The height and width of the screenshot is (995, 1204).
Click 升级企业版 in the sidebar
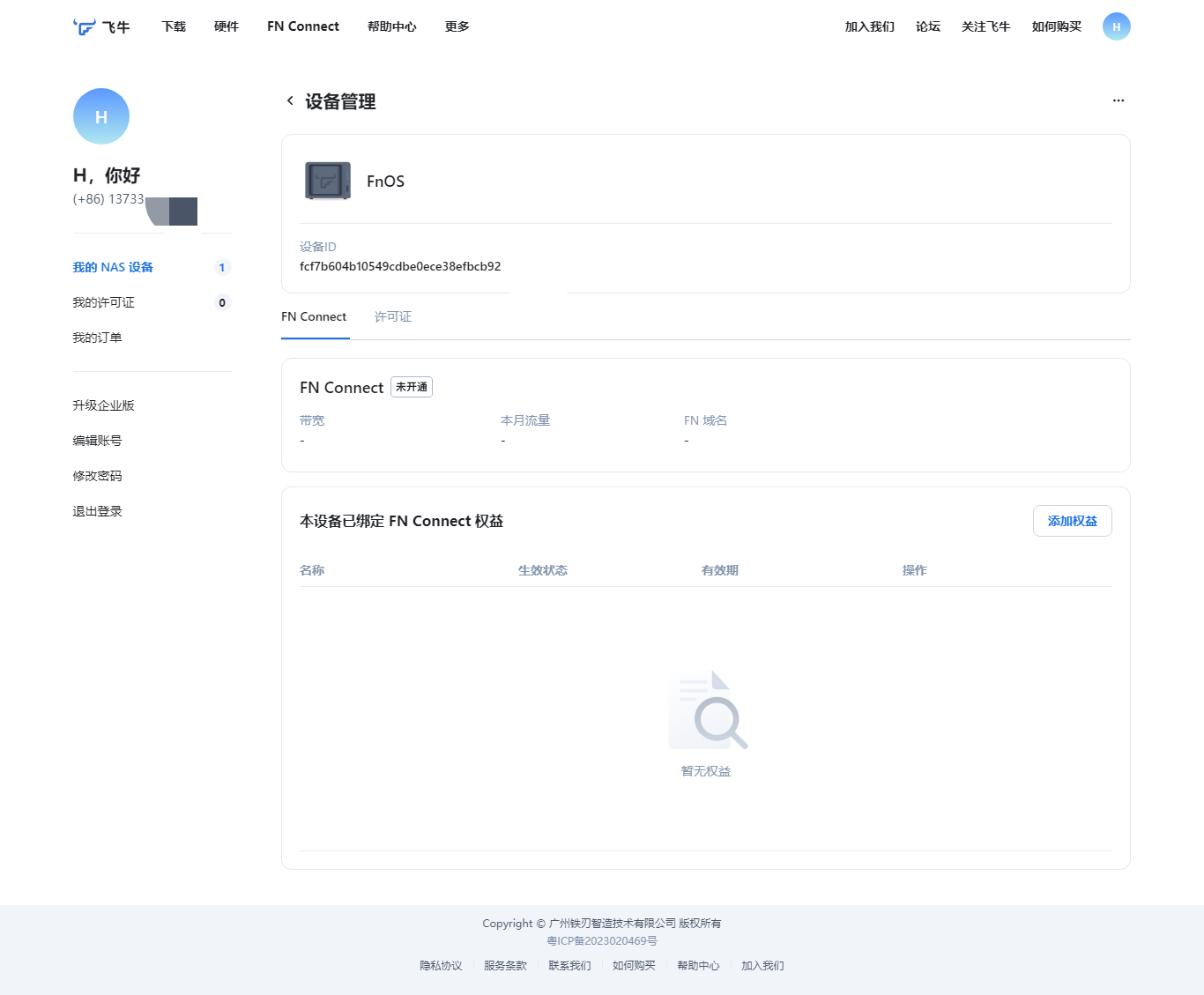tap(103, 405)
